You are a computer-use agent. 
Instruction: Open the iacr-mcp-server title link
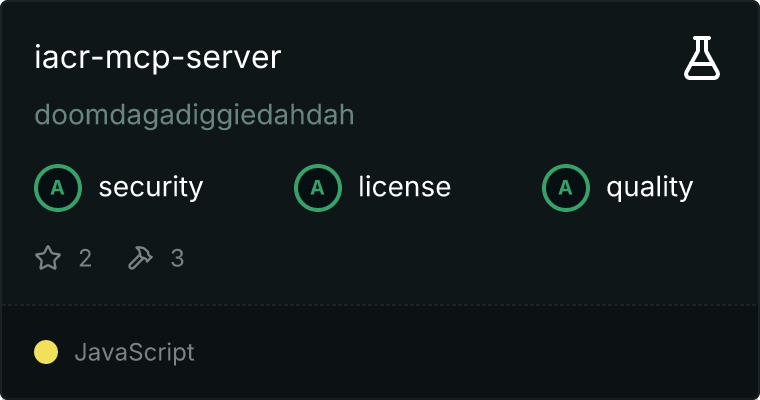pyautogui.click(x=158, y=57)
